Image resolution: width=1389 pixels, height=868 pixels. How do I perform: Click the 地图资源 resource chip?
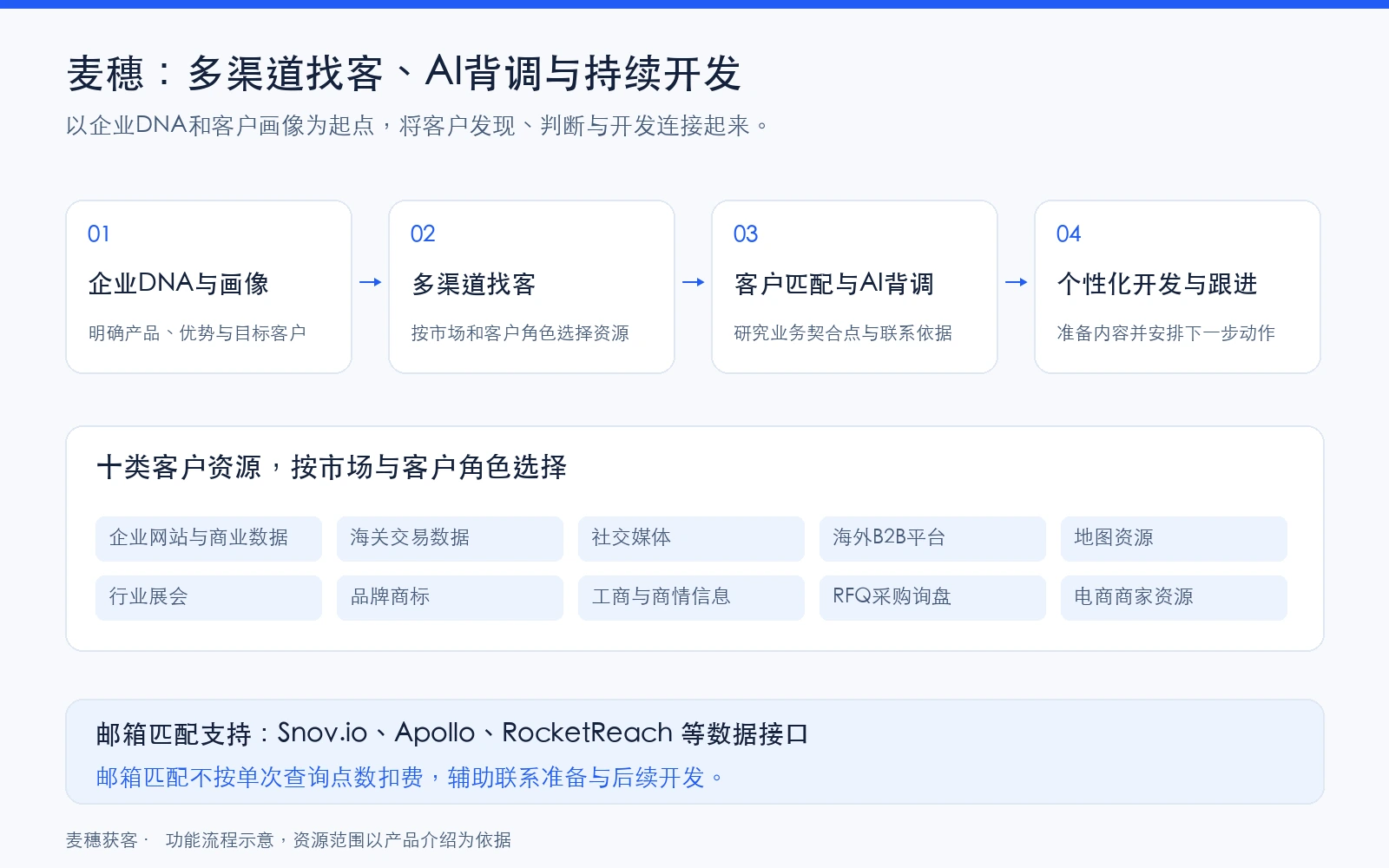(x=1174, y=538)
